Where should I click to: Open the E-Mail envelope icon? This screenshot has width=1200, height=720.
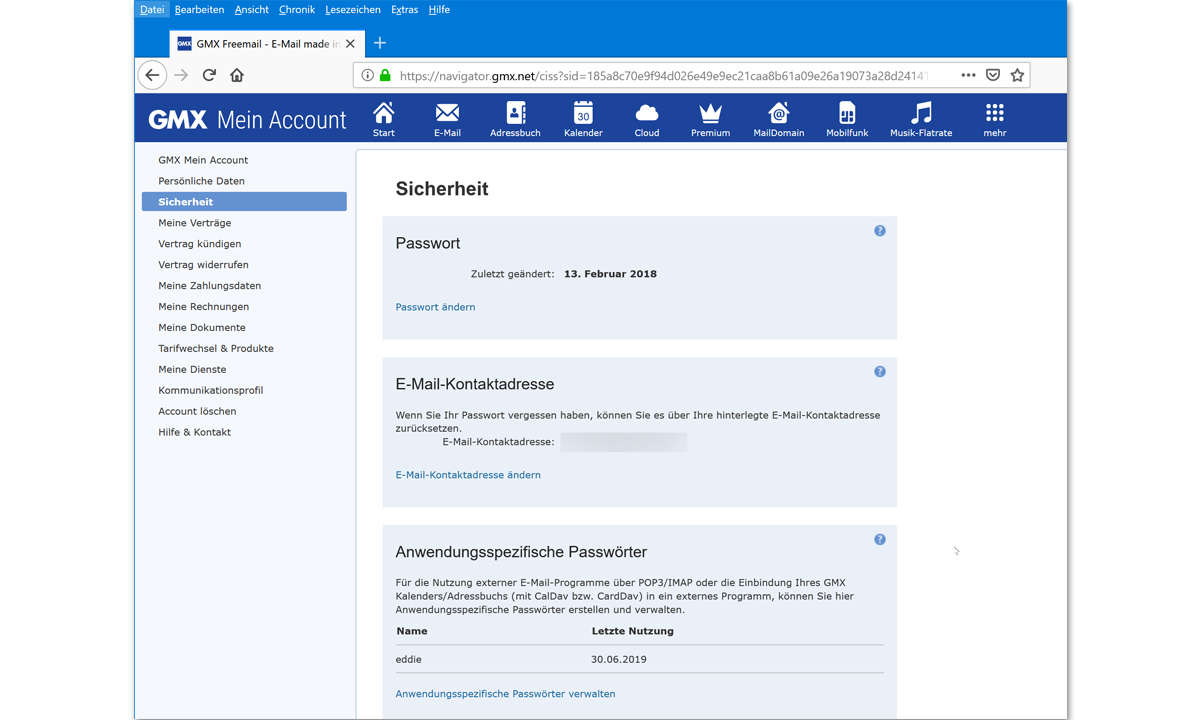click(x=447, y=112)
